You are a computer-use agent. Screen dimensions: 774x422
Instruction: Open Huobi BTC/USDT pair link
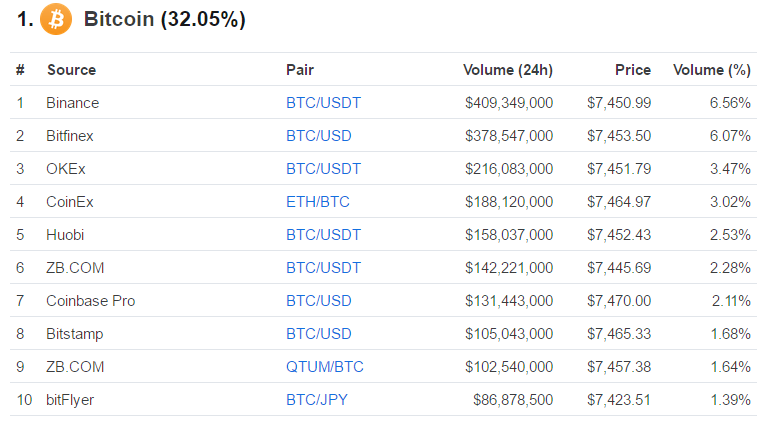tap(323, 235)
